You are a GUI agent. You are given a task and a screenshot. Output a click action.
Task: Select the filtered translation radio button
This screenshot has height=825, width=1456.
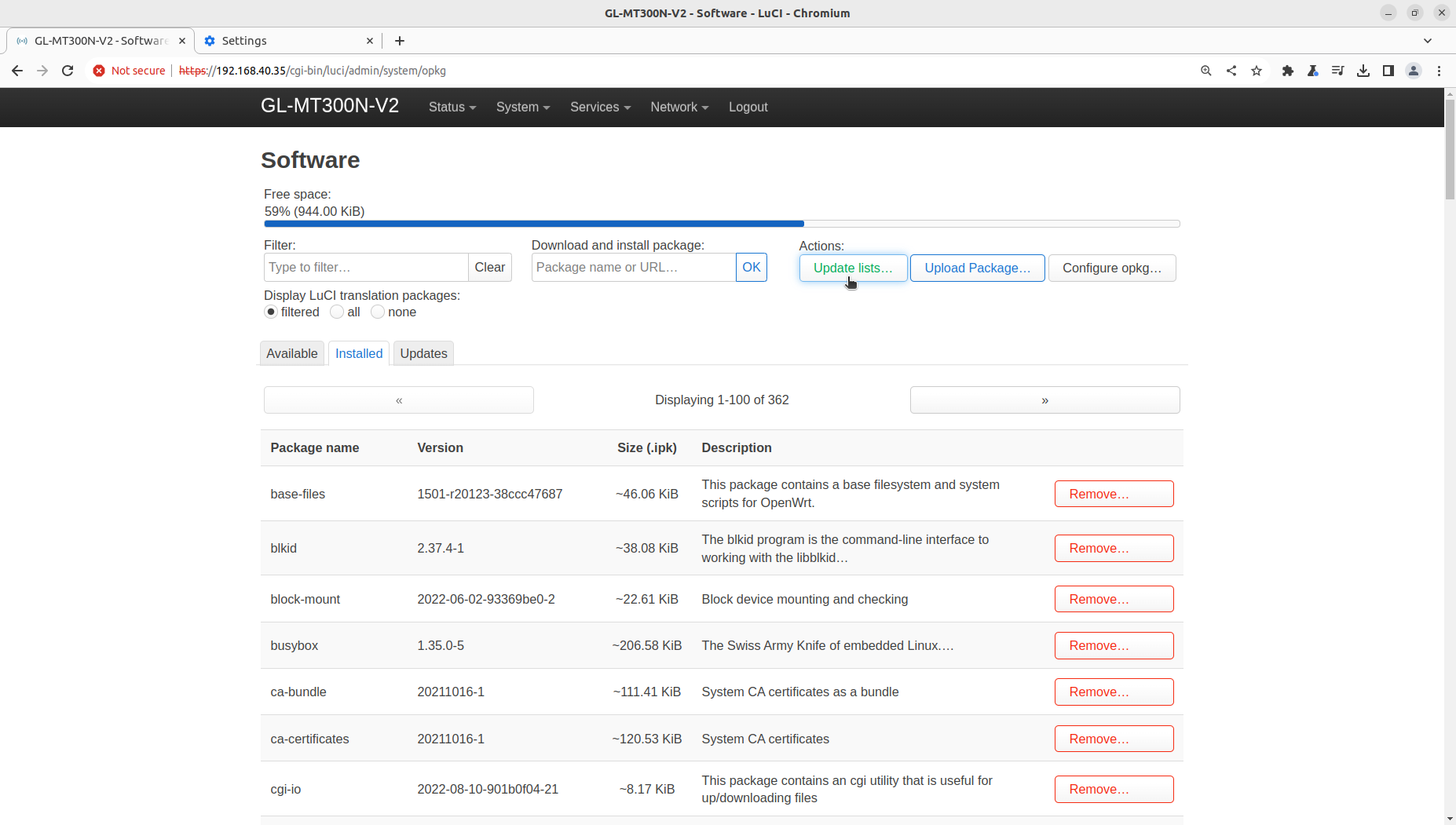coord(271,312)
